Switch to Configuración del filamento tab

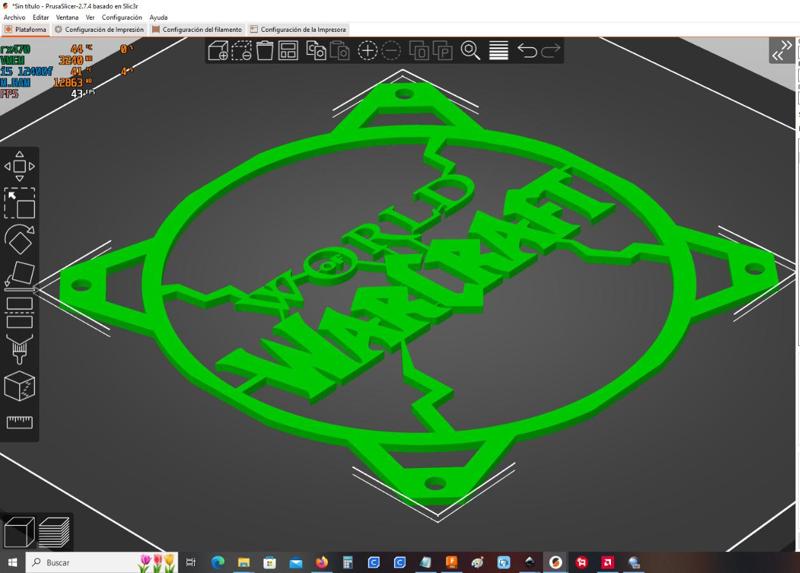click(x=197, y=30)
